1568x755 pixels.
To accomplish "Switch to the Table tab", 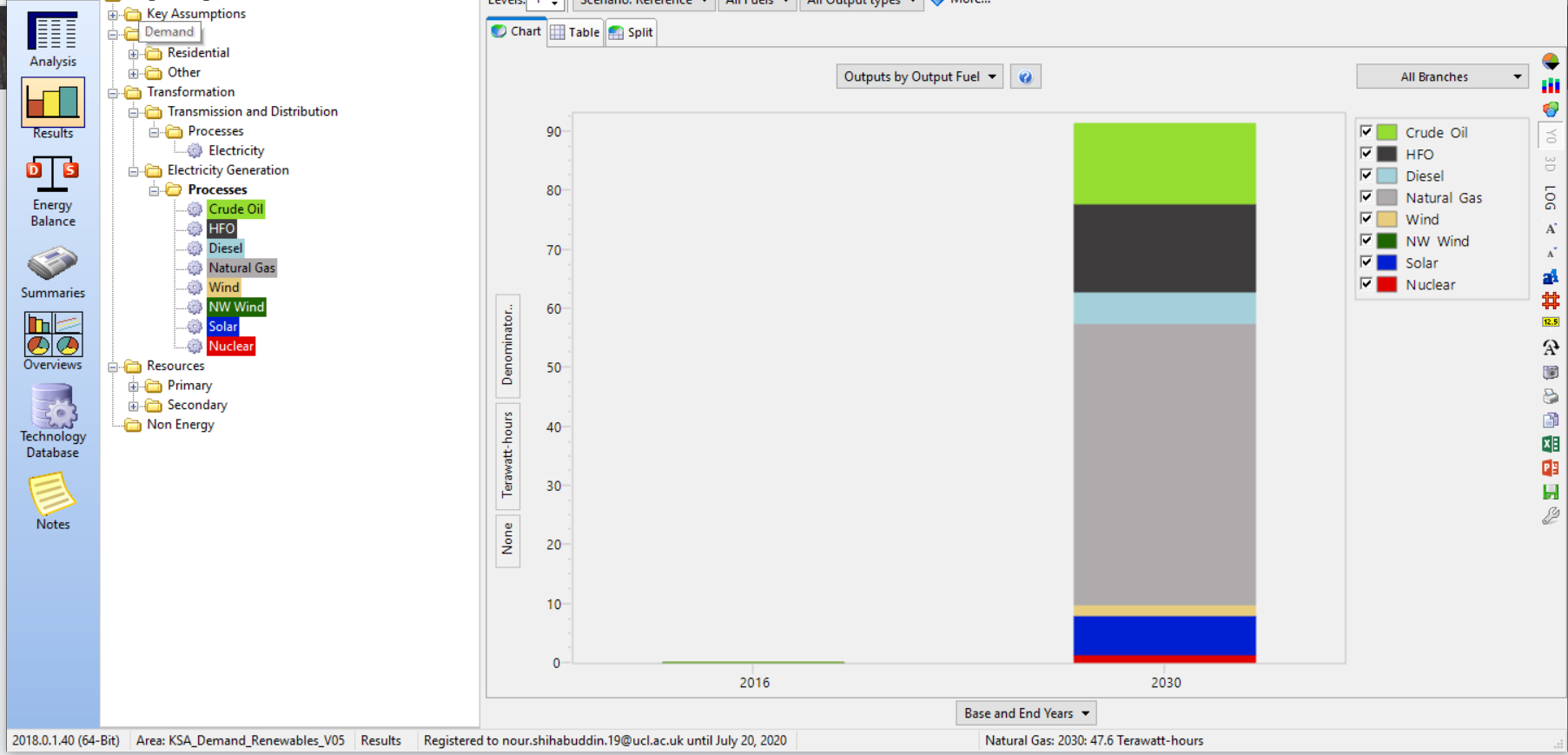I will pyautogui.click(x=575, y=32).
